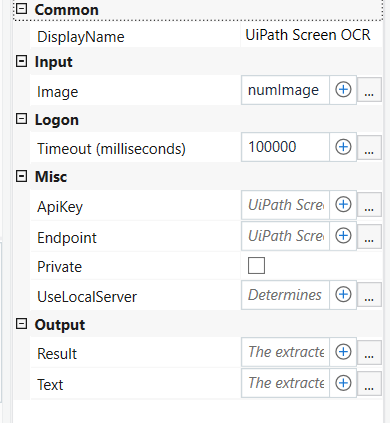Open expression editor for Image property
The width and height of the screenshot is (390, 423).
coord(369,90)
